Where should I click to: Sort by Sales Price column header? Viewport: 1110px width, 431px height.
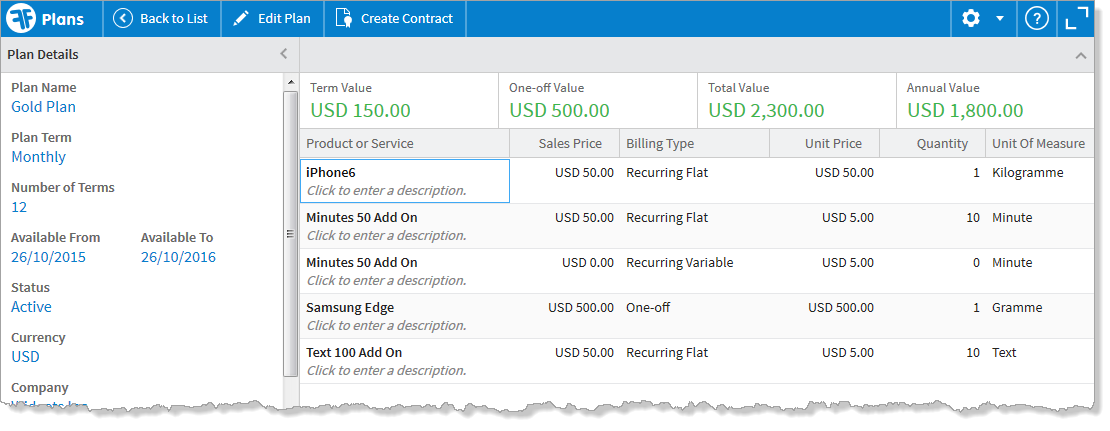pos(570,143)
